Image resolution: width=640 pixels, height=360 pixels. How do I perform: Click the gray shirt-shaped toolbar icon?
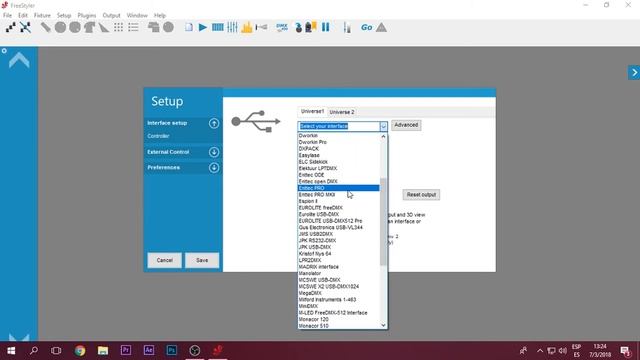89,27
